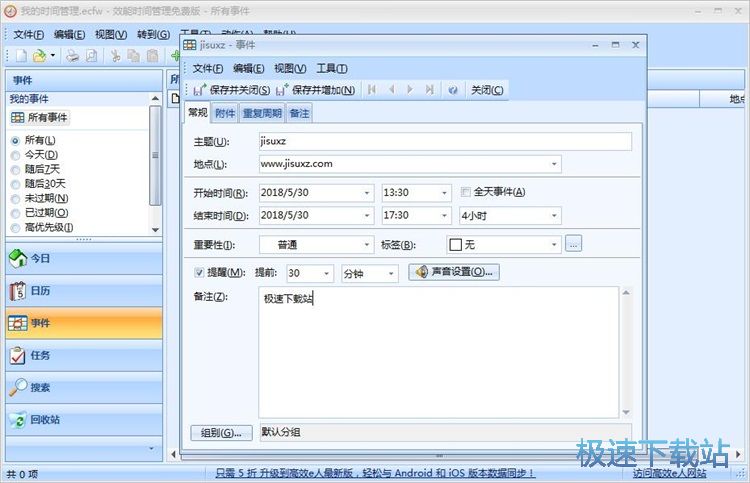Click the Previous record arrow in event toolbar
This screenshot has width=750, height=483.
click(391, 89)
